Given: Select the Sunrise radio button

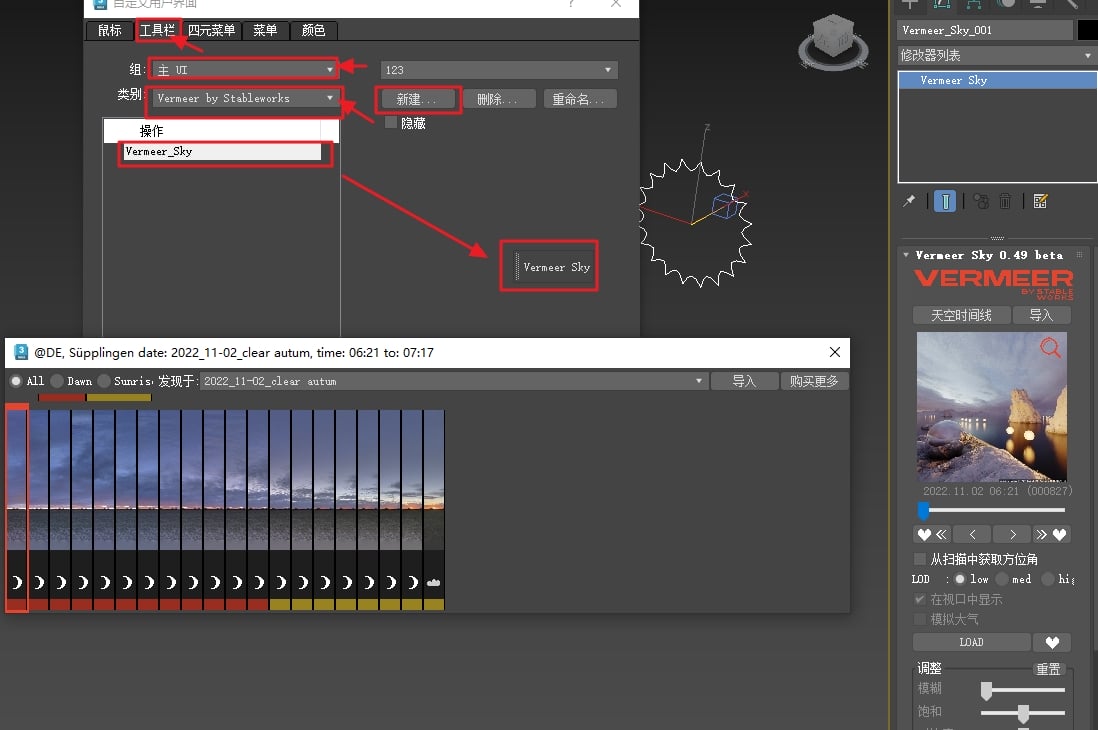Looking at the screenshot, I should click(104, 381).
